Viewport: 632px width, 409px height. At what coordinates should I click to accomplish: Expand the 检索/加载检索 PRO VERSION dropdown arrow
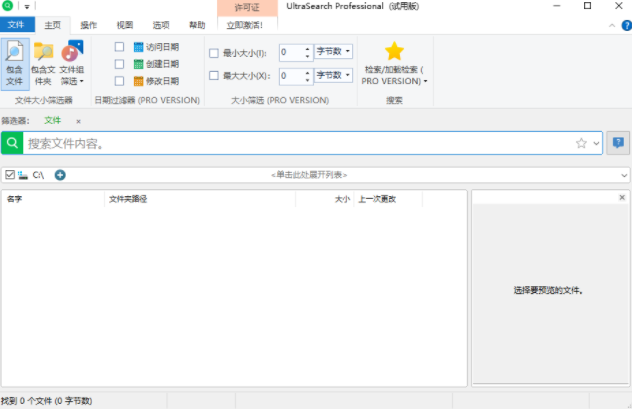[x=425, y=81]
